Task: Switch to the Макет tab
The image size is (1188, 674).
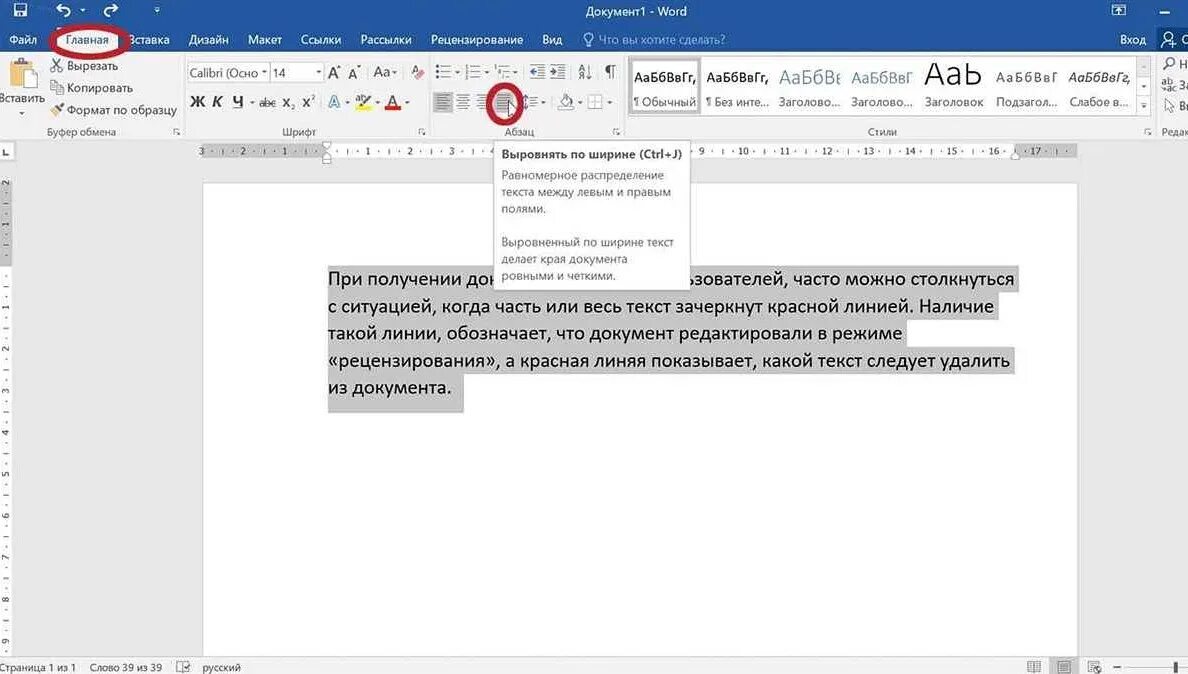Action: (x=264, y=39)
